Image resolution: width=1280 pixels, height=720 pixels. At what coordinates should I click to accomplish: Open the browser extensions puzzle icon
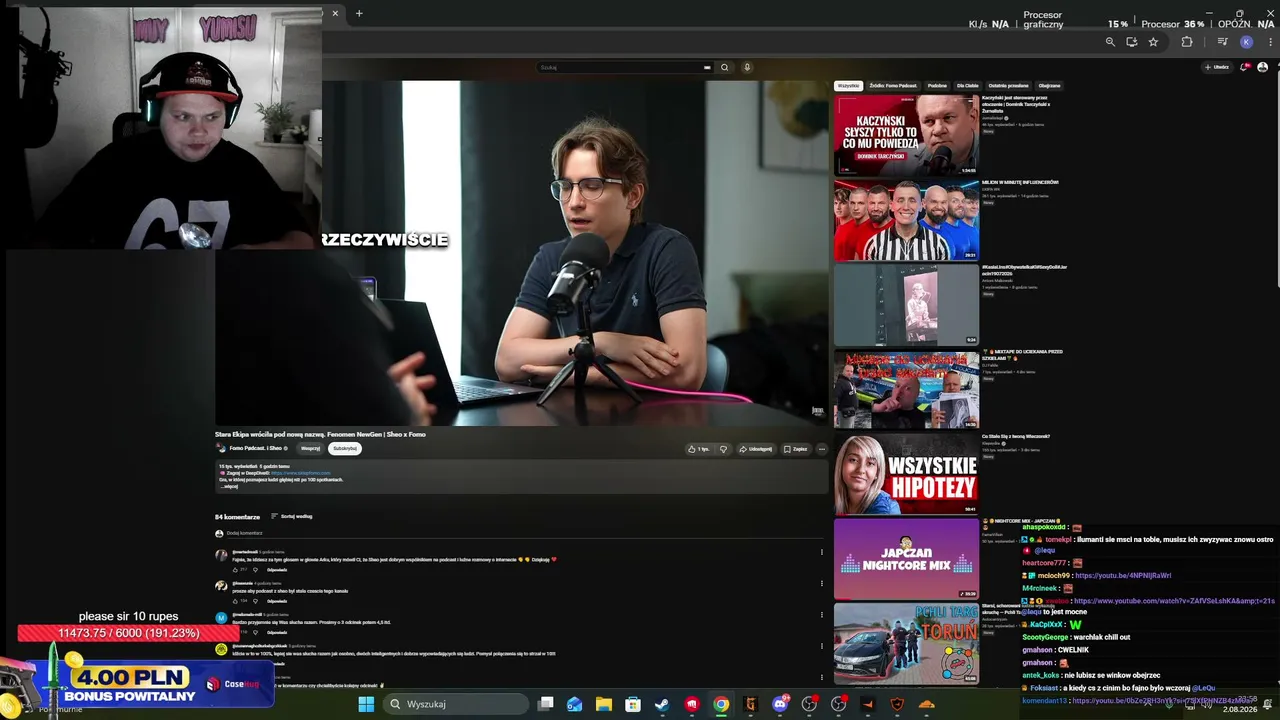pos(1187,42)
